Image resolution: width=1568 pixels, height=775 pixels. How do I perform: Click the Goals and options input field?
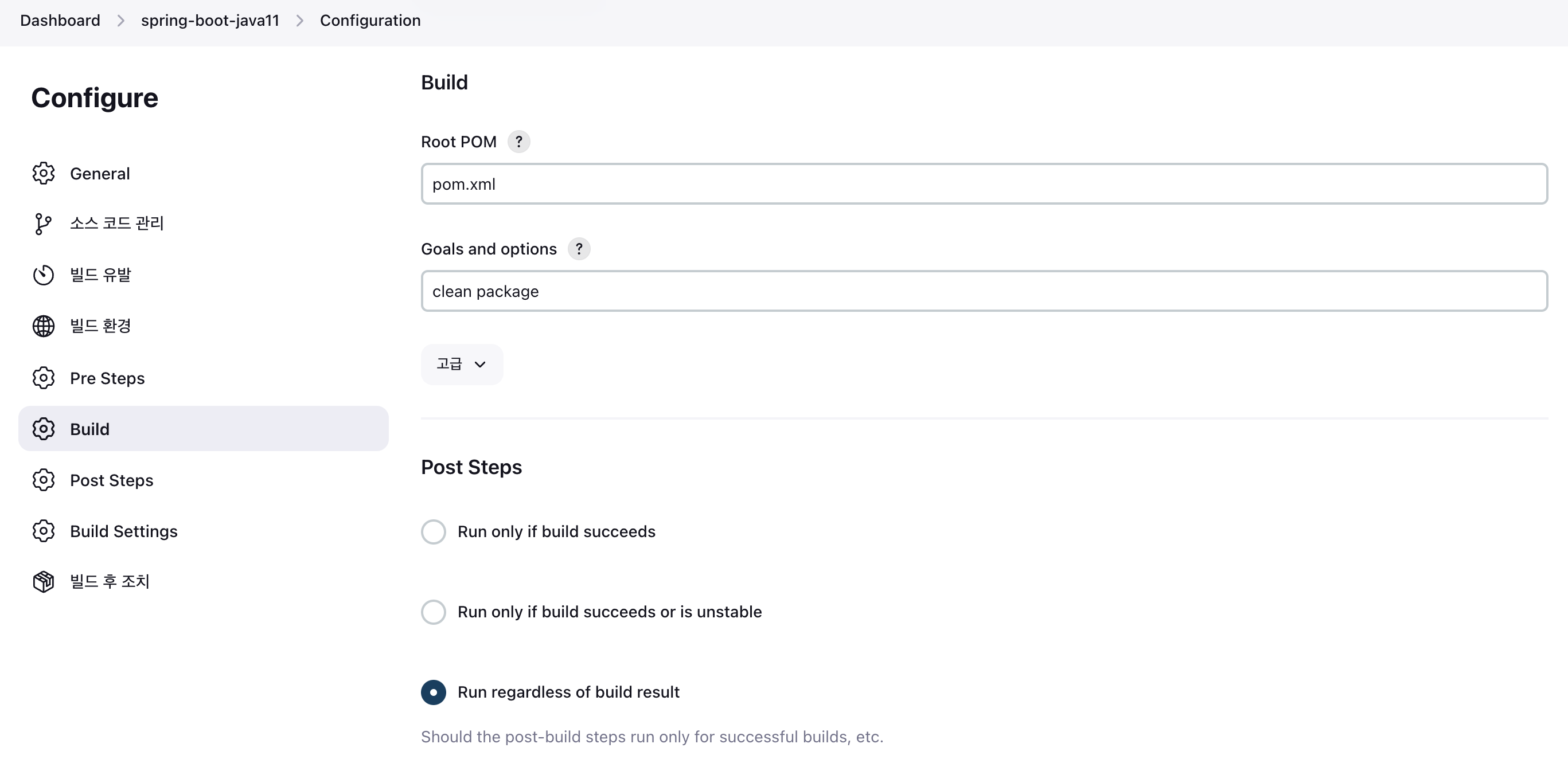point(984,291)
